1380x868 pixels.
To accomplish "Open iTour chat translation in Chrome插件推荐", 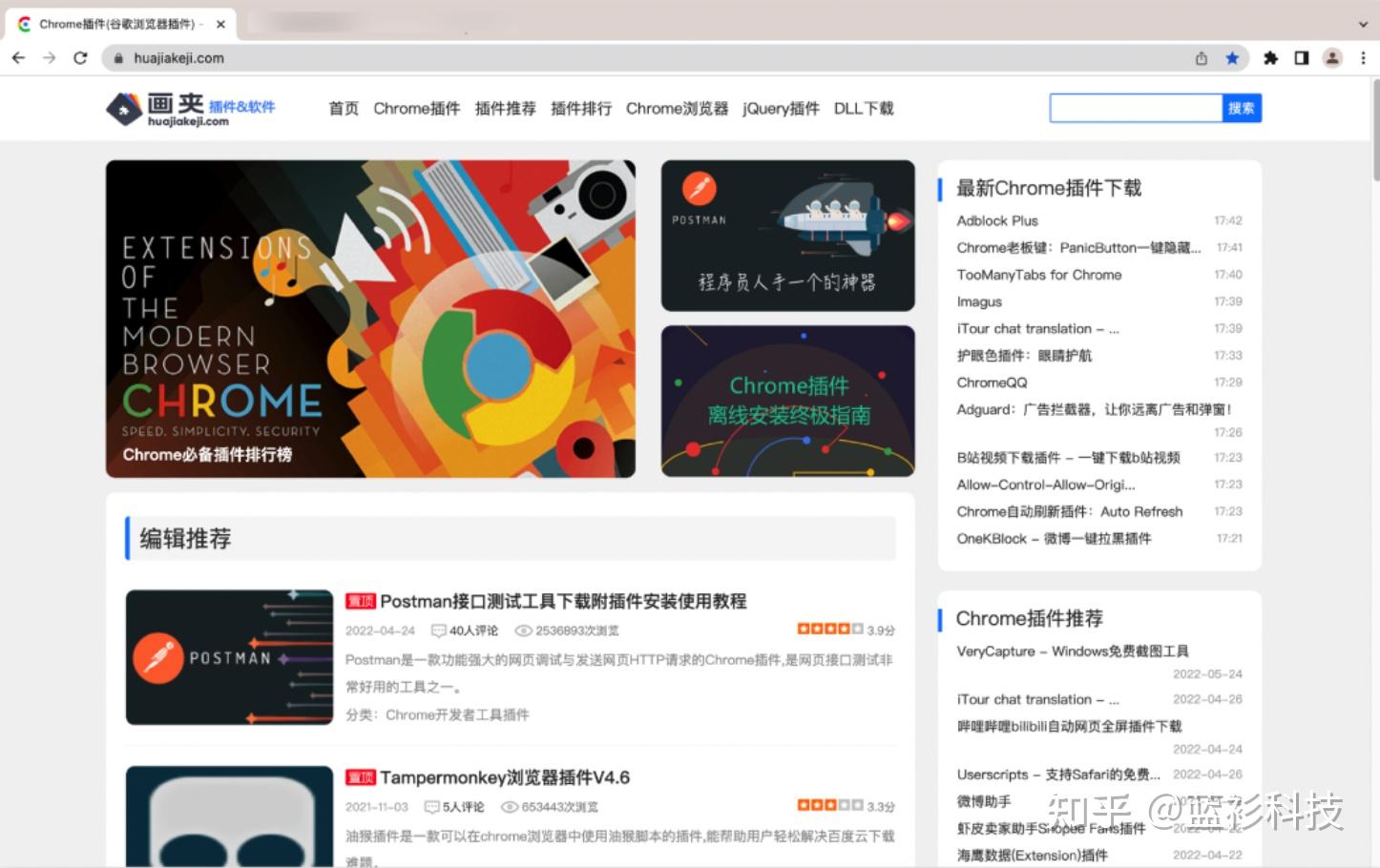I will tap(1037, 699).
